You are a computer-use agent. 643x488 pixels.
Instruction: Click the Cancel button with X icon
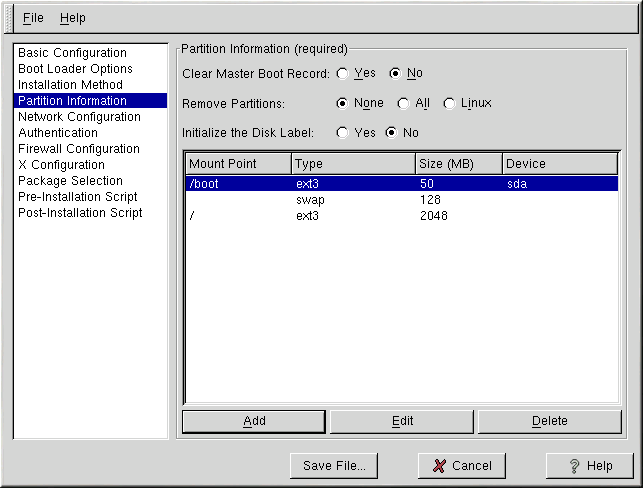[455, 466]
